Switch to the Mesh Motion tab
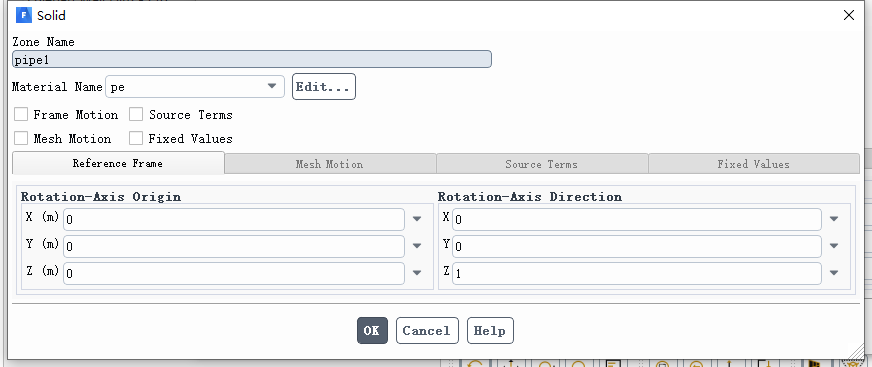Screen dimensions: 872x367 [330, 164]
